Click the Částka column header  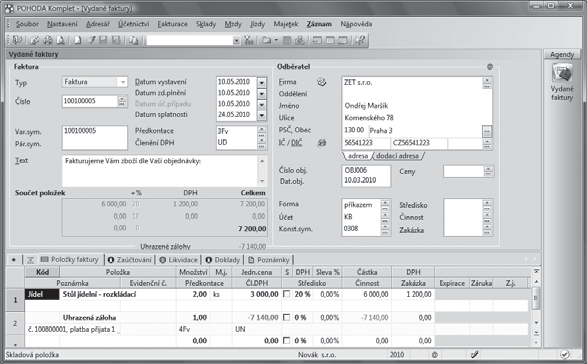tap(367, 272)
